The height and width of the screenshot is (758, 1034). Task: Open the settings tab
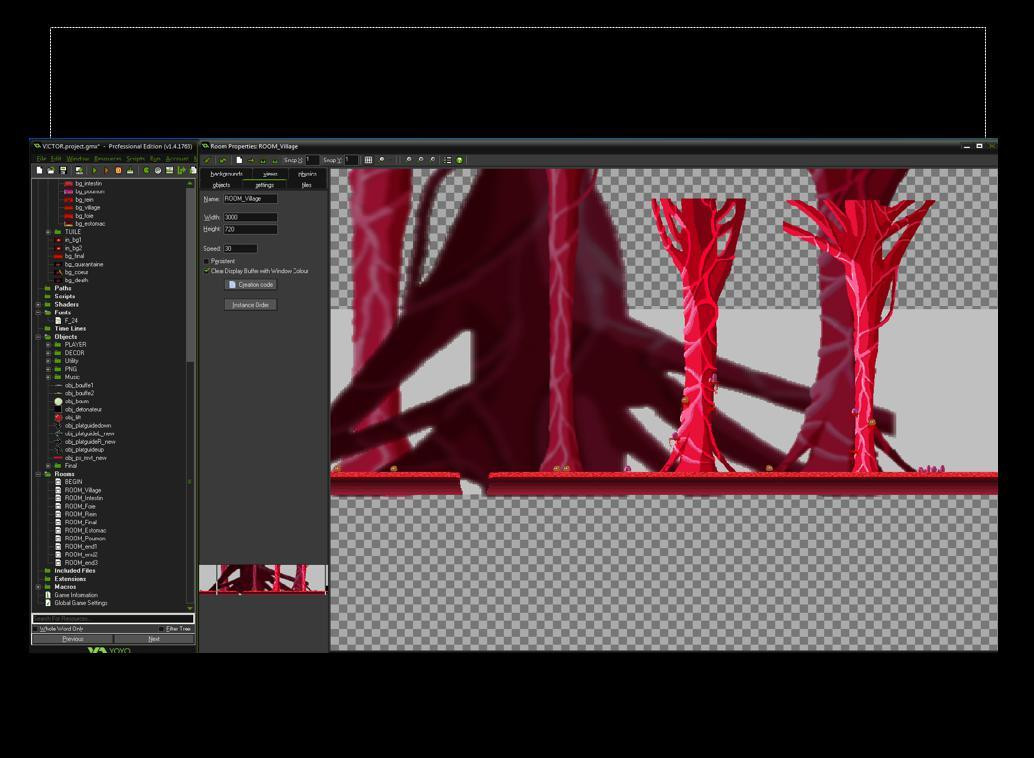(264, 185)
